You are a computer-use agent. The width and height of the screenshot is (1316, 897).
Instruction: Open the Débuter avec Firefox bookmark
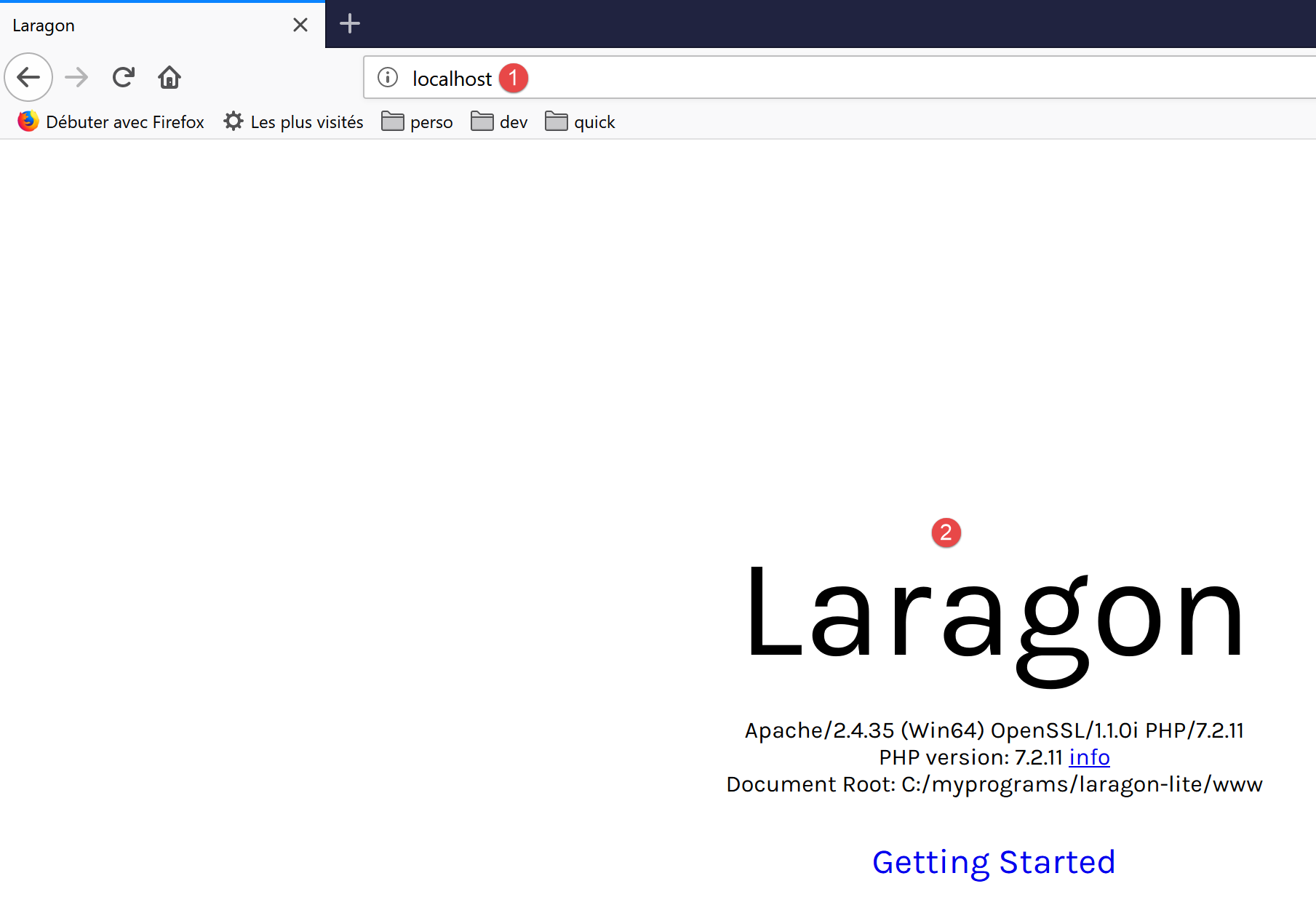click(111, 121)
